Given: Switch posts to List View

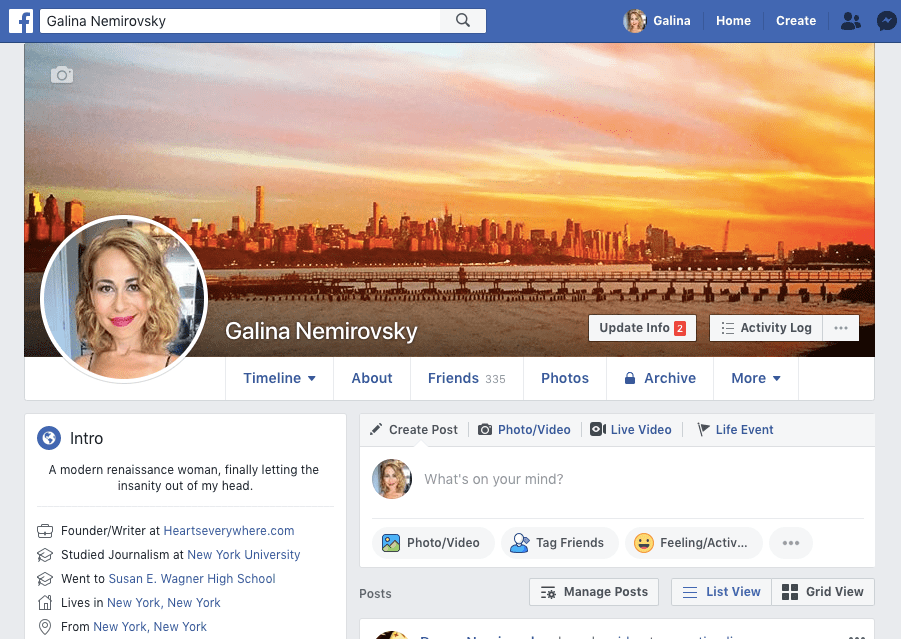Looking at the screenshot, I should pyautogui.click(x=721, y=592).
